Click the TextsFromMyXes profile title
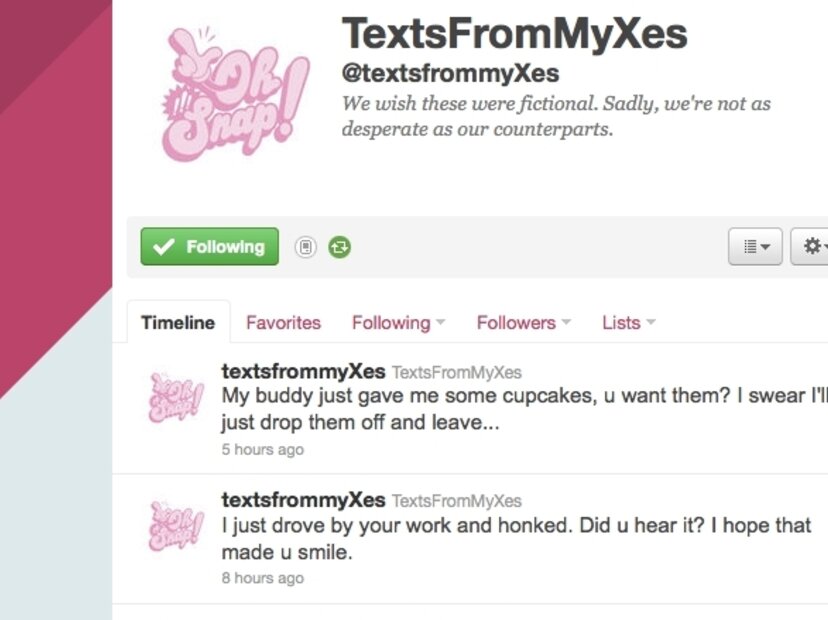The width and height of the screenshot is (828, 620). click(514, 33)
